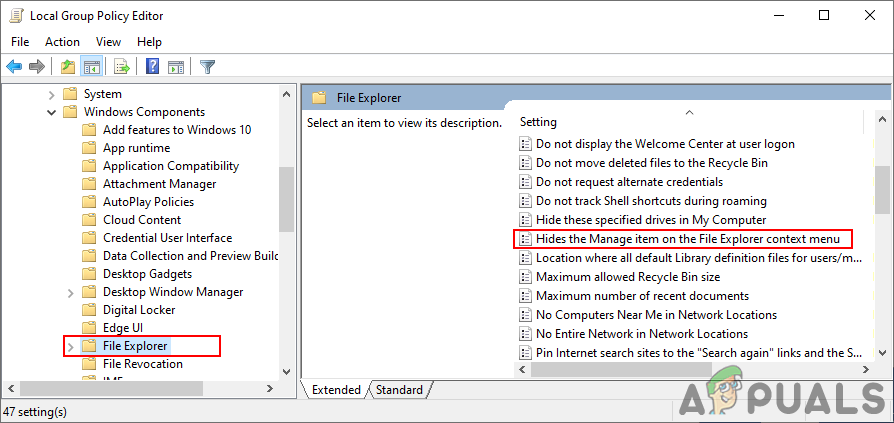This screenshot has height=423, width=894.
Task: Go up one level with folder-up icon
Action: (68, 67)
